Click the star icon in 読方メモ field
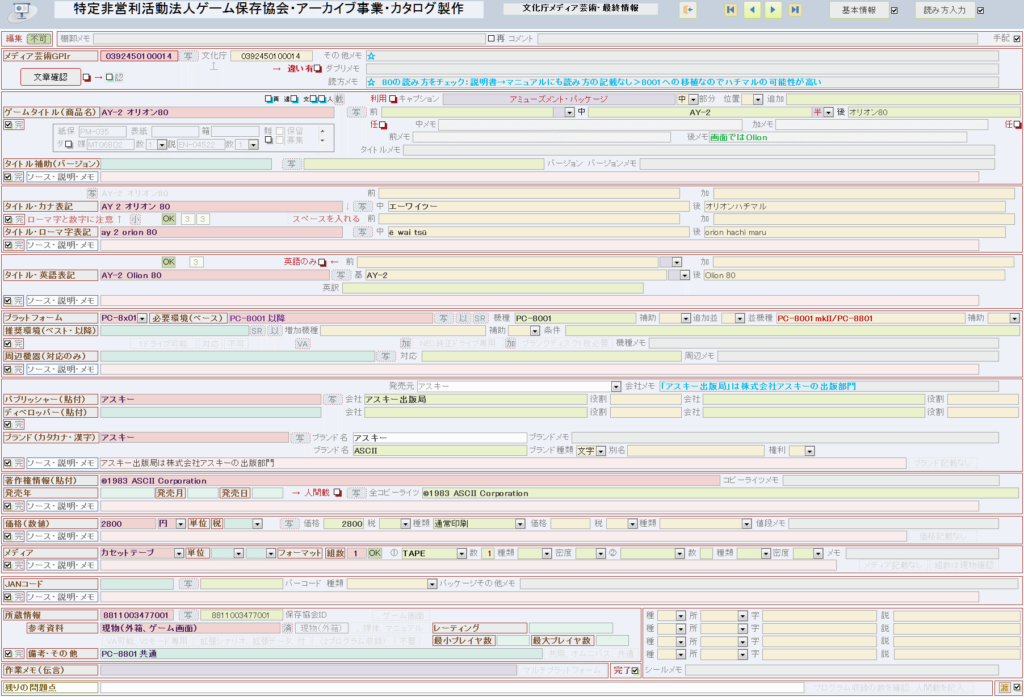The image size is (1024, 697). click(371, 82)
